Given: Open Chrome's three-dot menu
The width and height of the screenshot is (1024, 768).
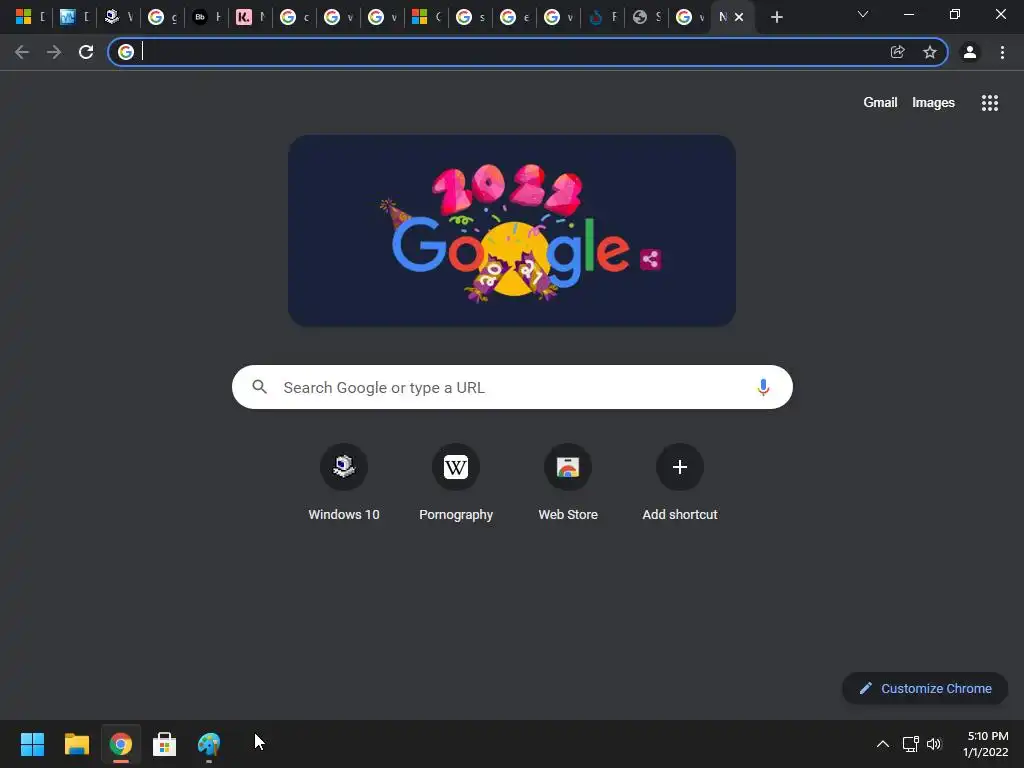Looking at the screenshot, I should point(1002,52).
